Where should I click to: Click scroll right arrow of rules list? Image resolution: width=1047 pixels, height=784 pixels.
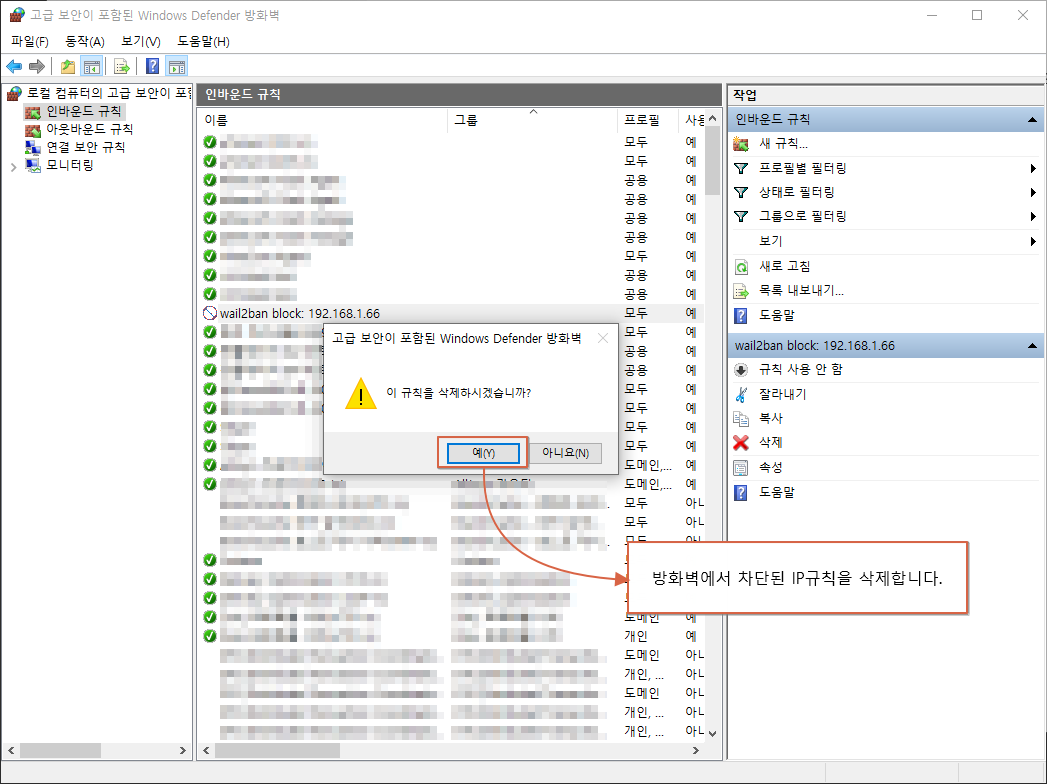[x=696, y=751]
